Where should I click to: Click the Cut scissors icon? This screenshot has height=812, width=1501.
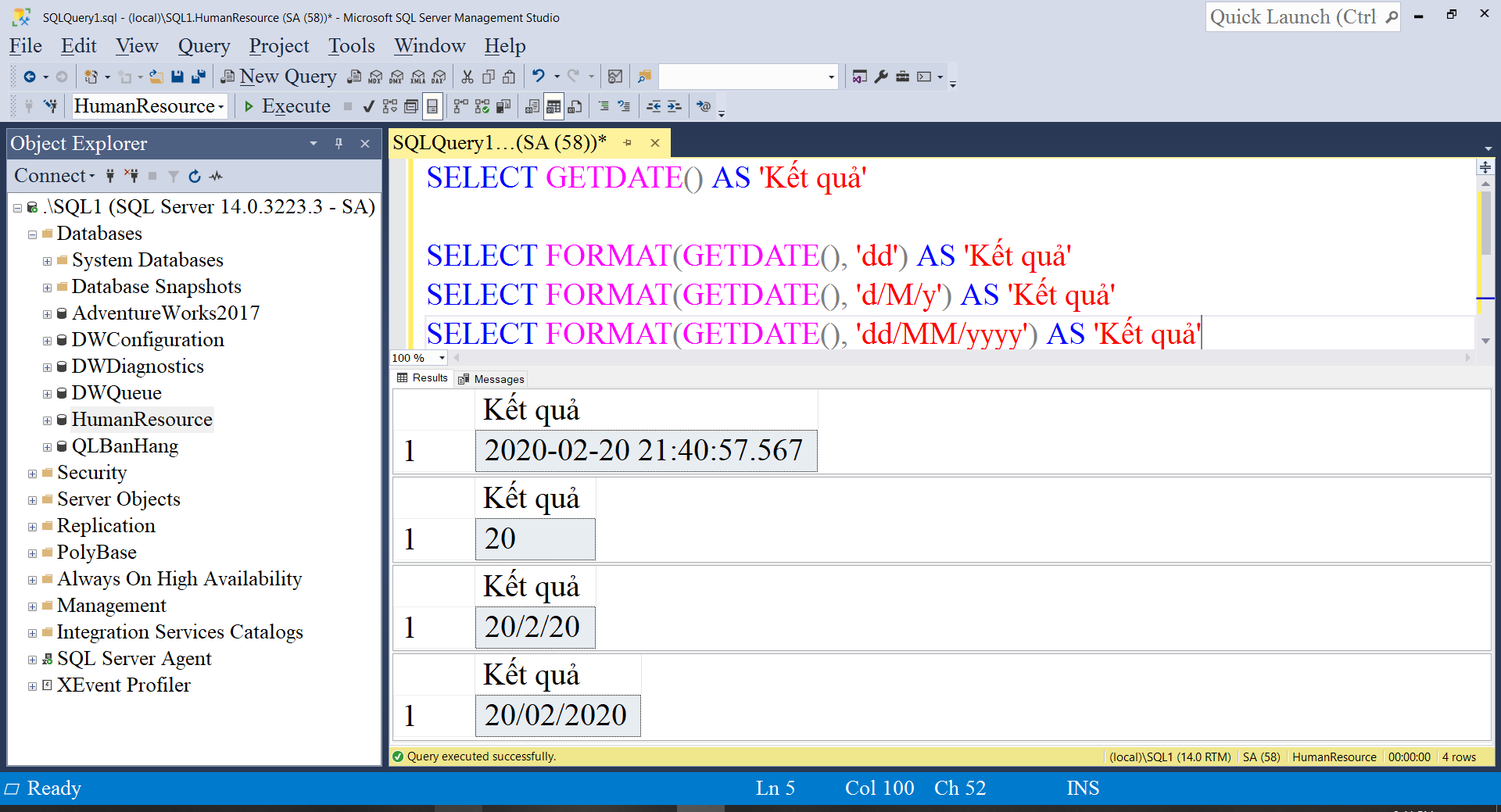click(467, 77)
